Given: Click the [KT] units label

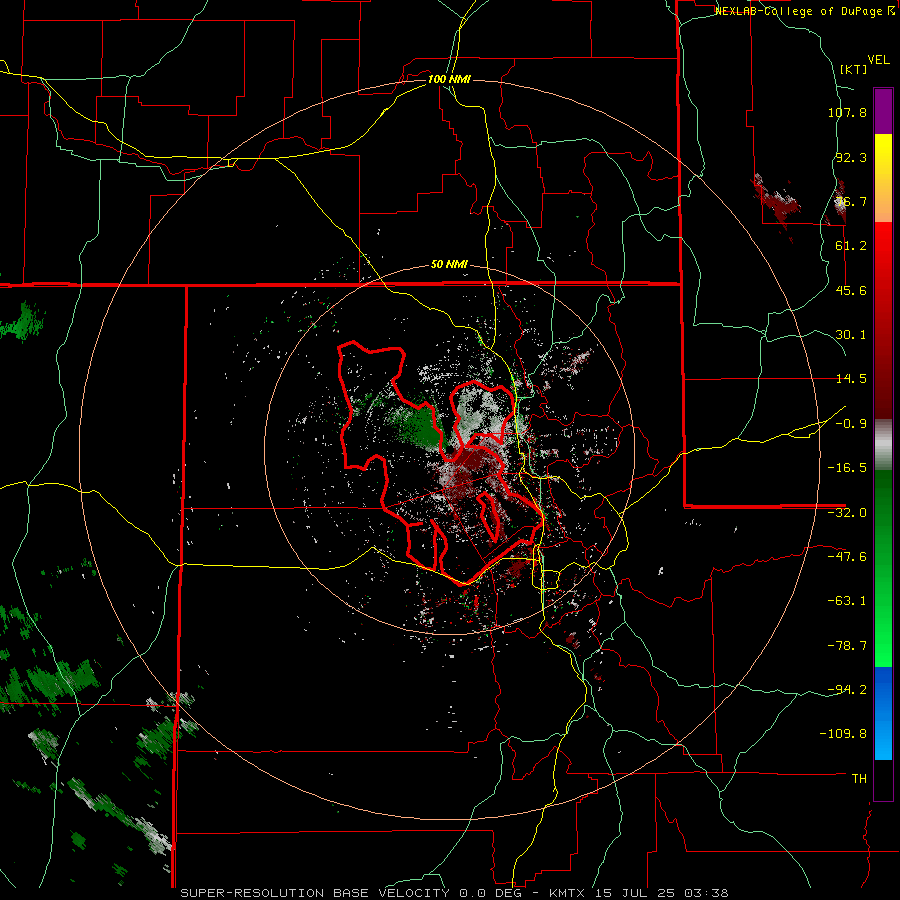Looking at the screenshot, I should tap(853, 69).
